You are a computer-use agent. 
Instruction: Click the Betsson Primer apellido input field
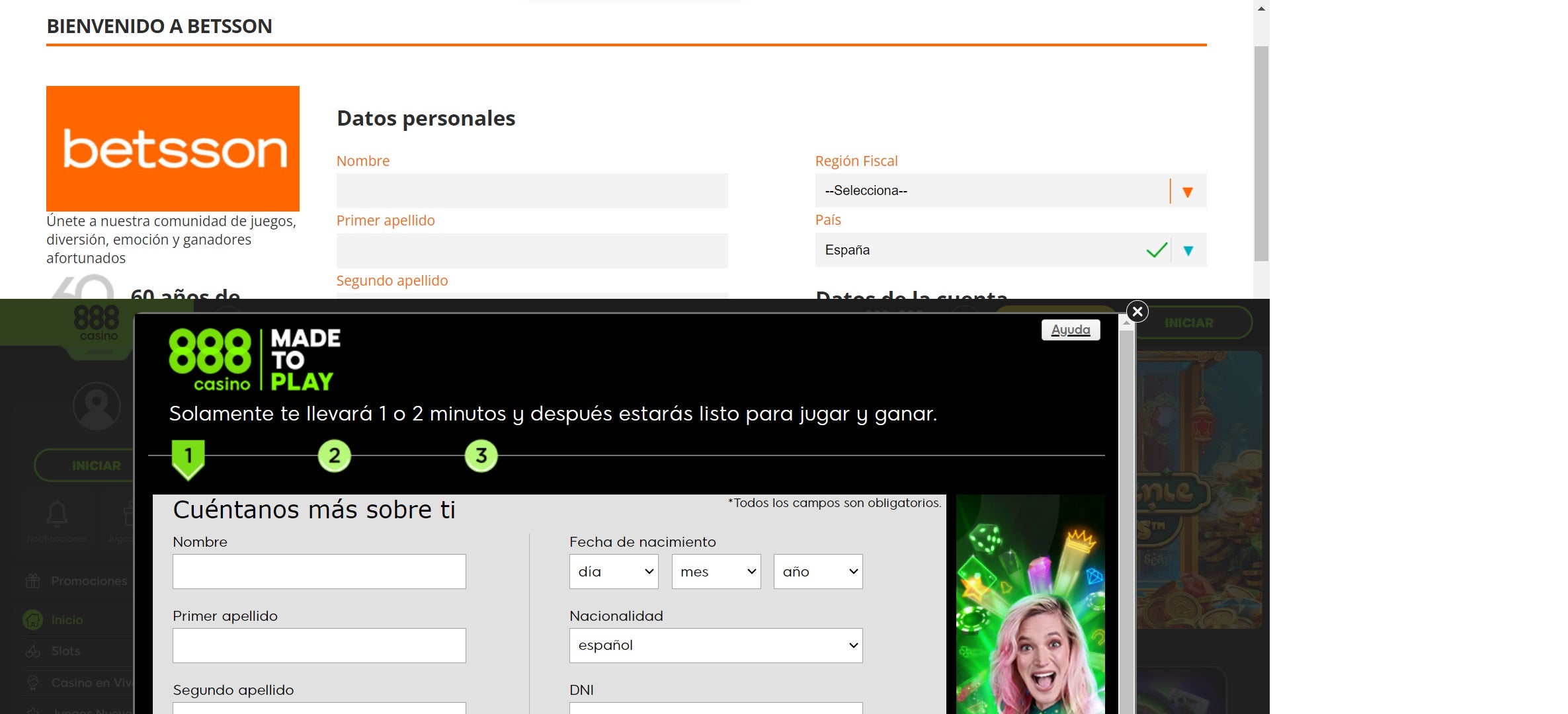tap(532, 251)
